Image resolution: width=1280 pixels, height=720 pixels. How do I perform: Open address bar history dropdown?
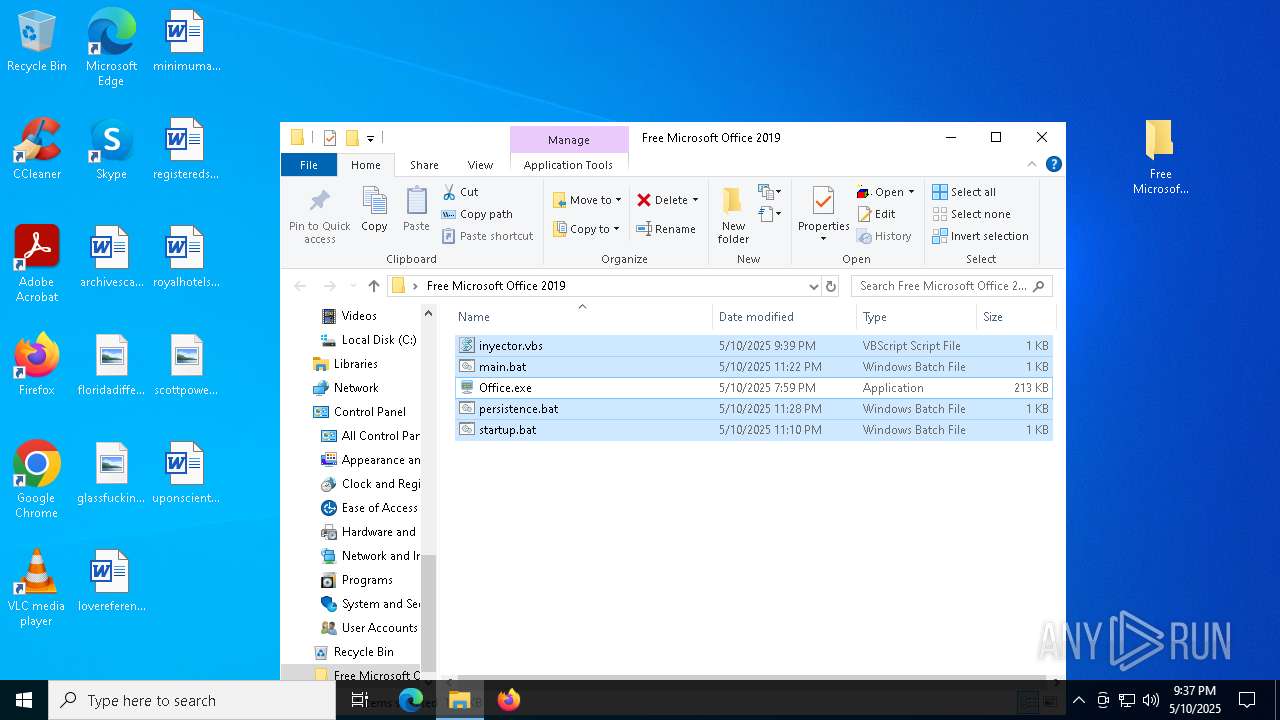click(813, 286)
